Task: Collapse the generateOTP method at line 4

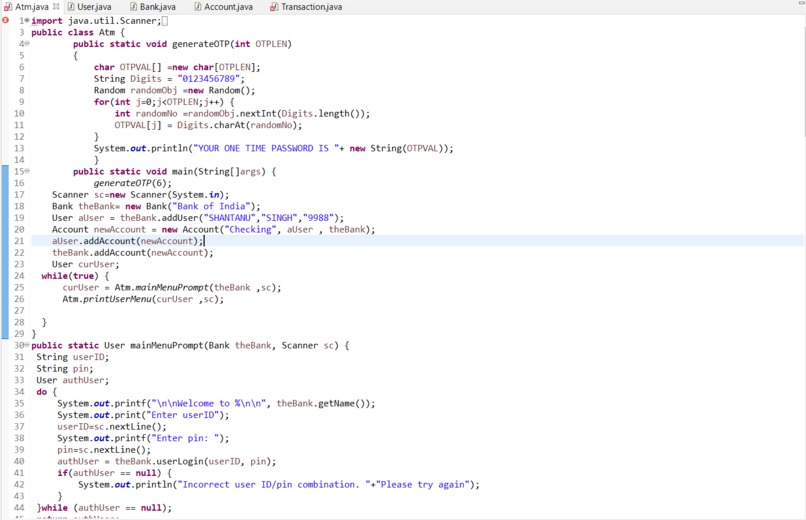Action: coord(27,44)
